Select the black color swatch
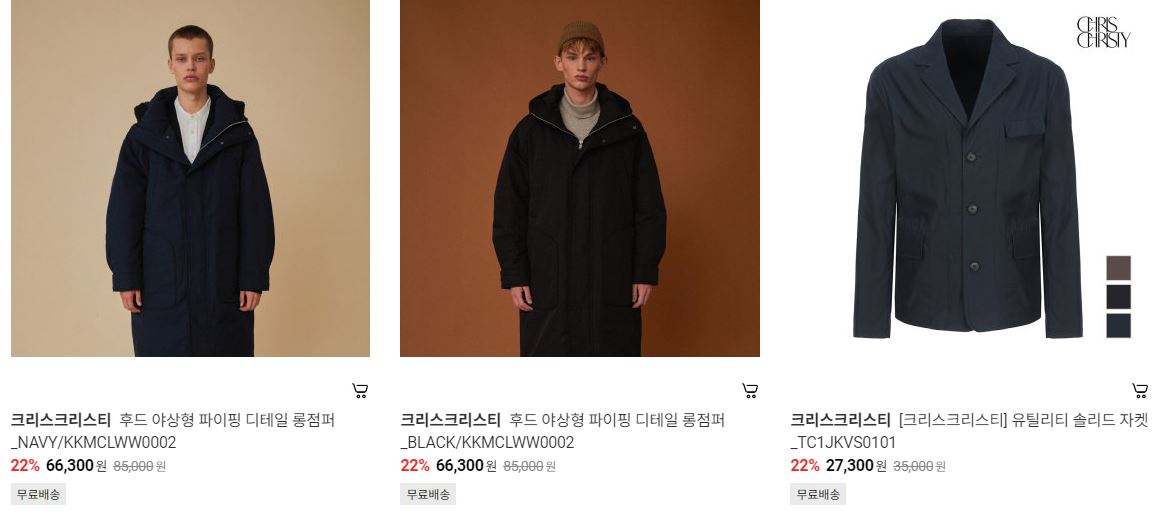This screenshot has width=1170, height=518. (x=1118, y=297)
